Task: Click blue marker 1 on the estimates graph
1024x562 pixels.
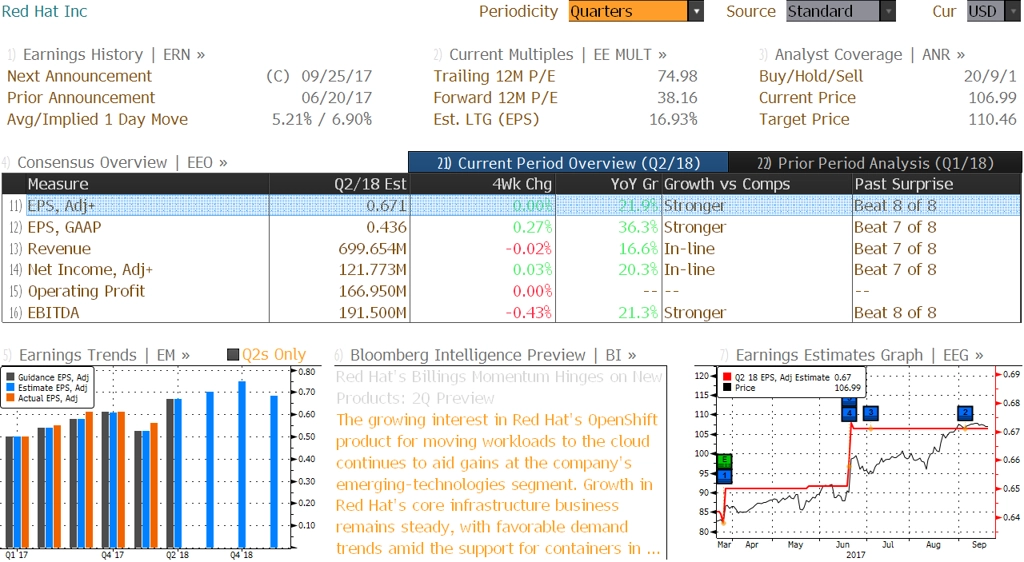Action: pyautogui.click(x=724, y=476)
